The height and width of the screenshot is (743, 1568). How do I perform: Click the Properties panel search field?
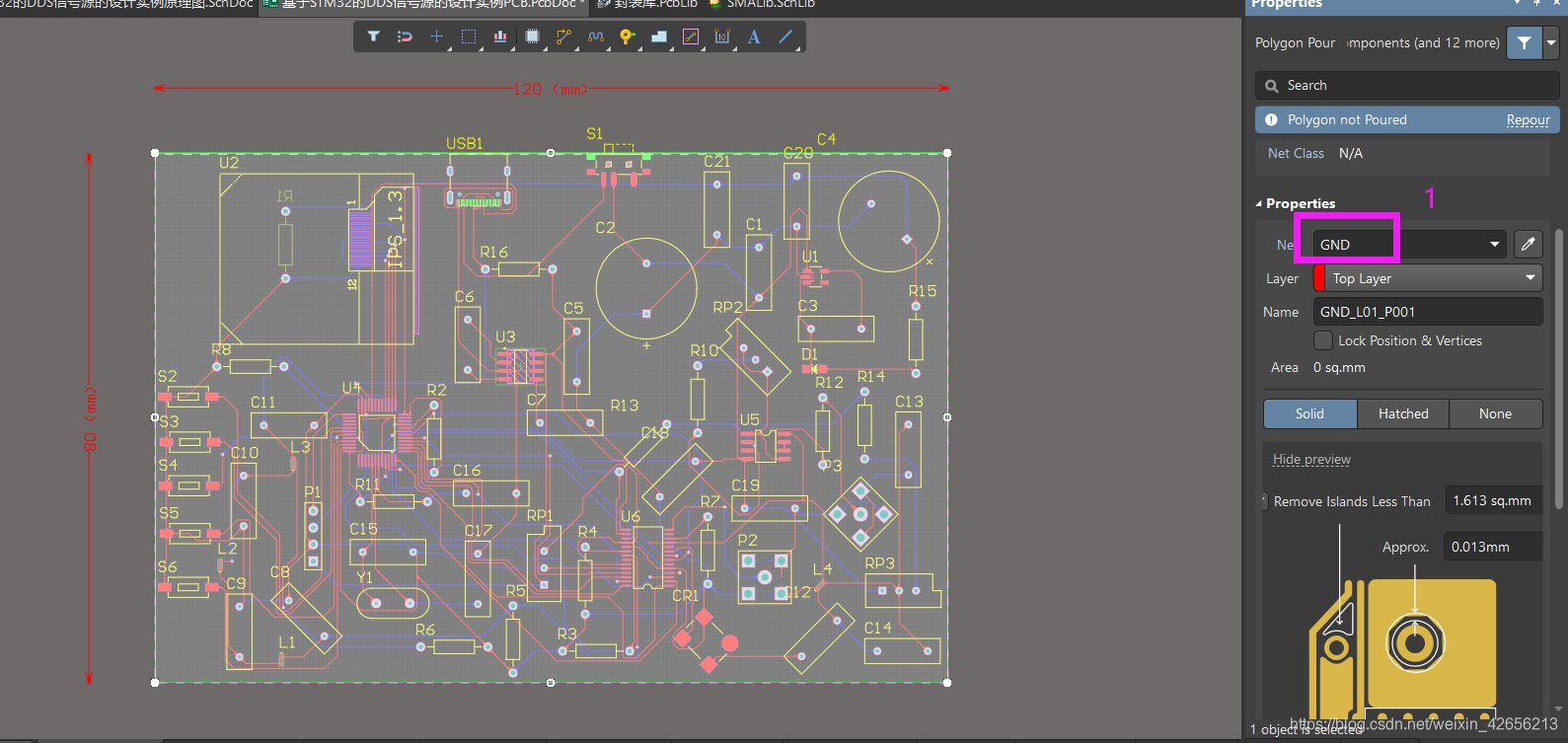click(1407, 86)
